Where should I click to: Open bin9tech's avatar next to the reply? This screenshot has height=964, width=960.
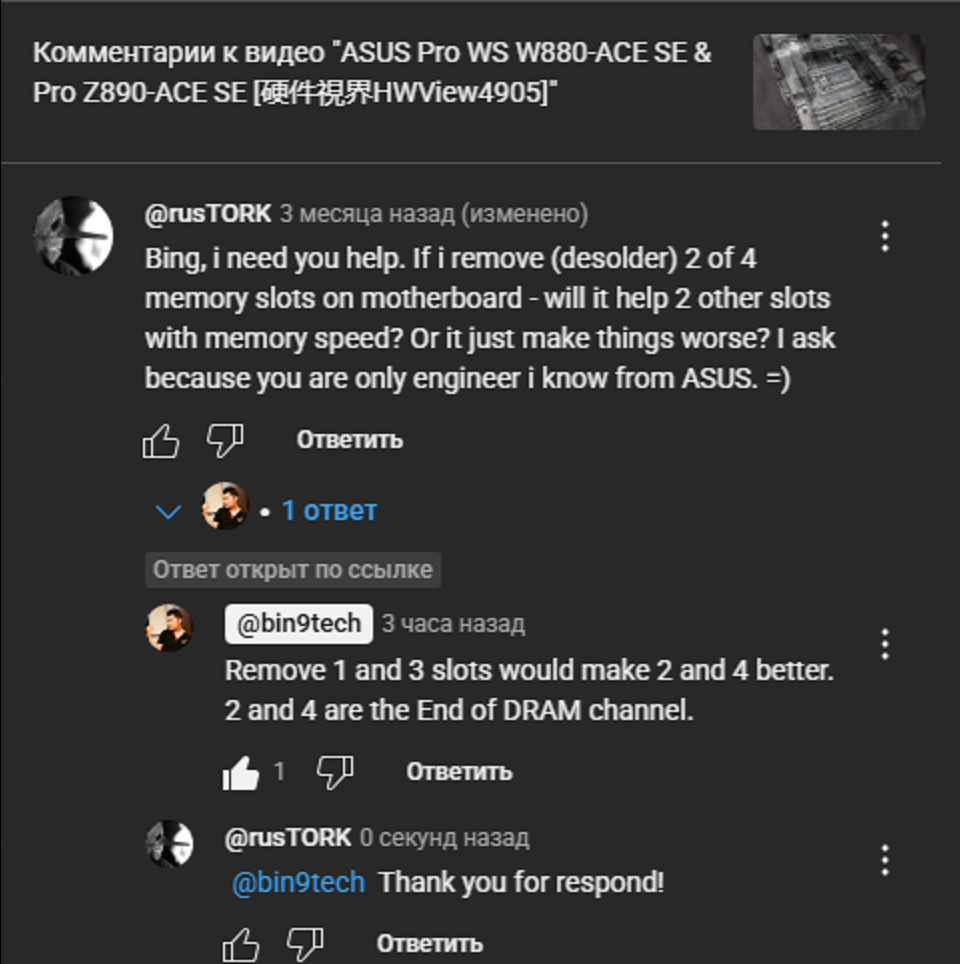(169, 628)
